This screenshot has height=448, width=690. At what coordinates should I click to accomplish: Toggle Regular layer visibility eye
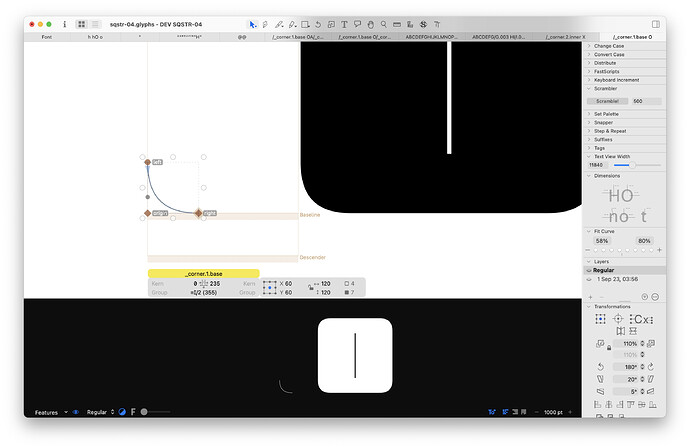(589, 270)
